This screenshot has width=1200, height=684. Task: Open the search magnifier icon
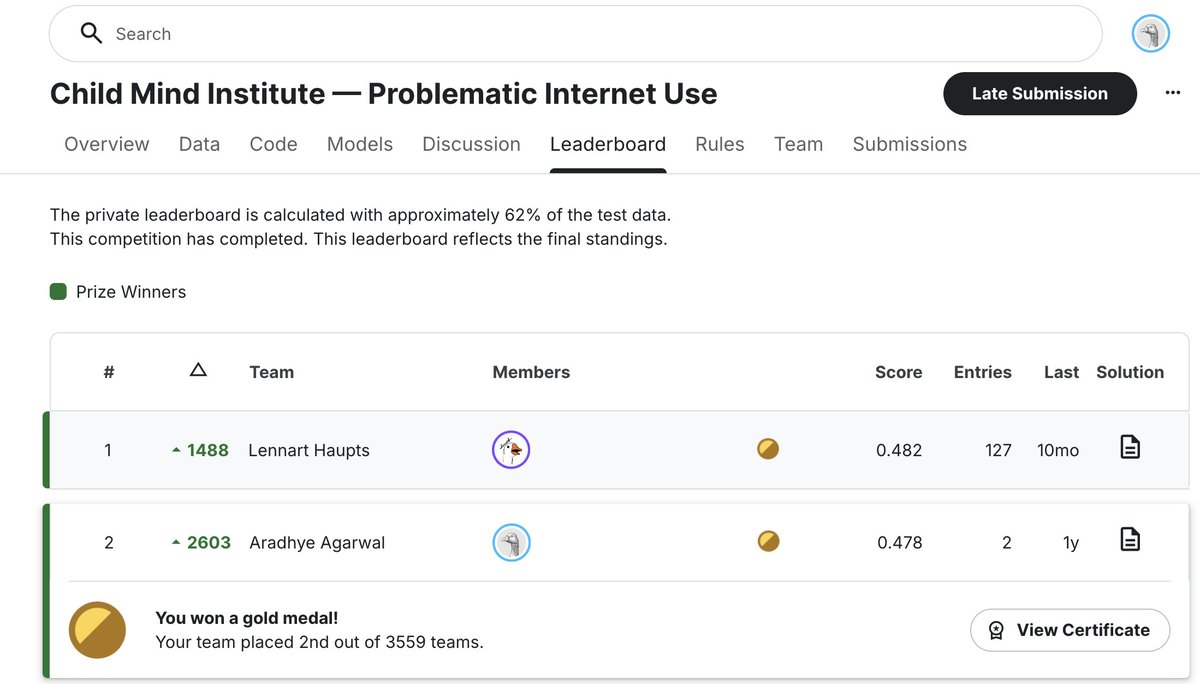[91, 33]
